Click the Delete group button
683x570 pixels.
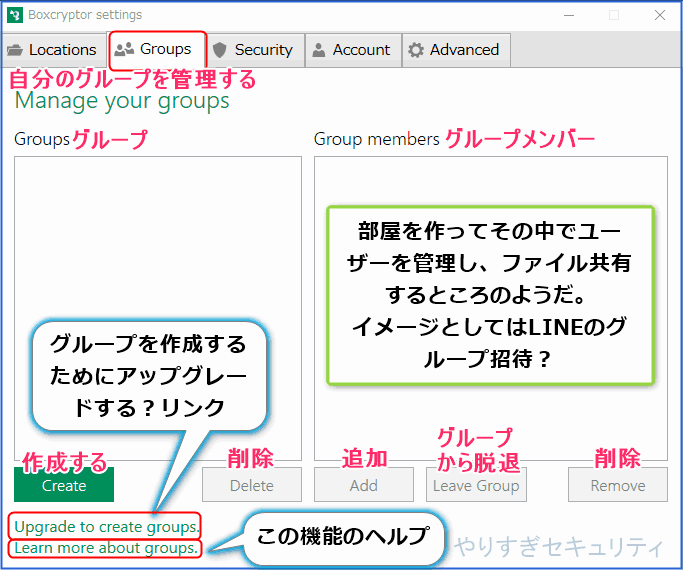(252, 485)
